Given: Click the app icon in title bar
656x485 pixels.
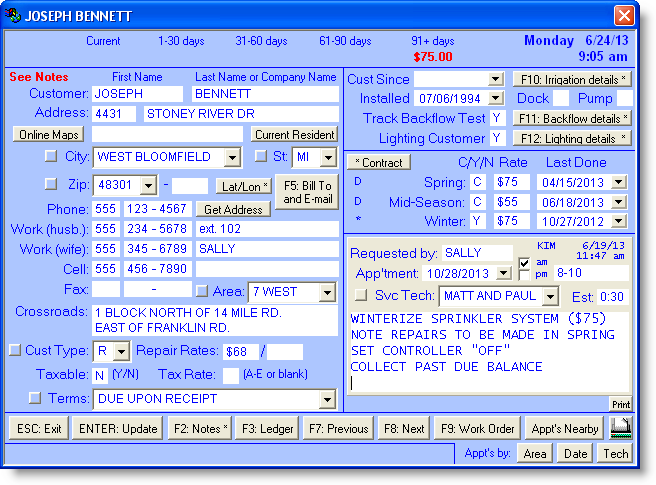Looking at the screenshot, I should point(13,15).
